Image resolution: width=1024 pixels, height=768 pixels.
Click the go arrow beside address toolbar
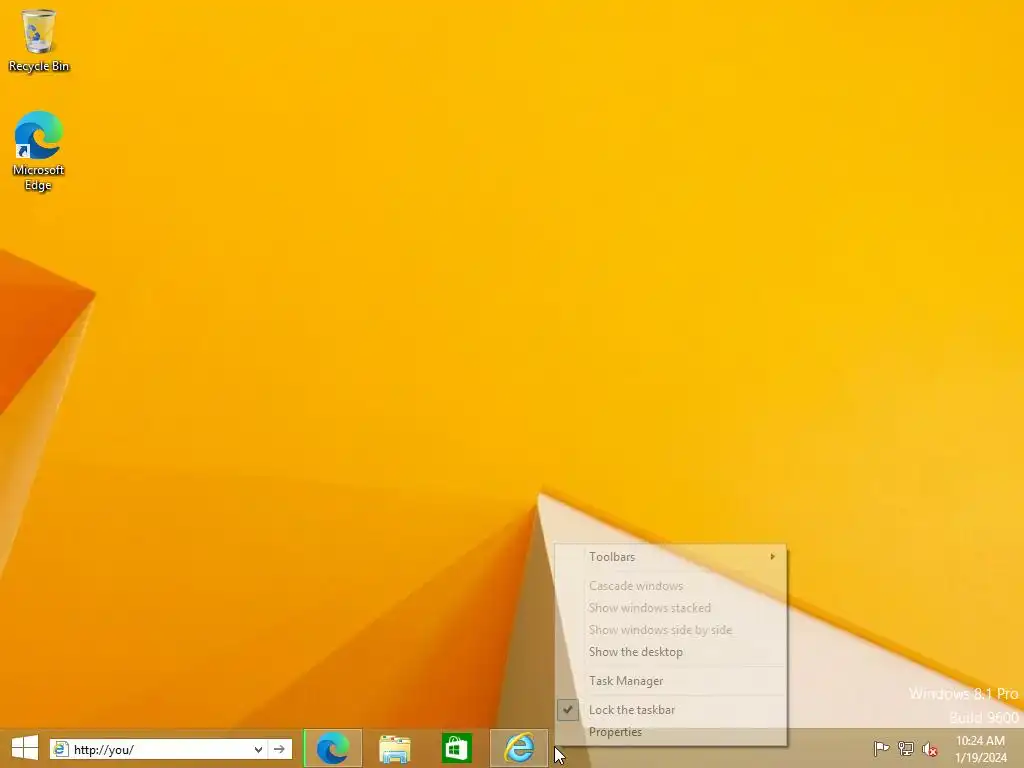point(280,749)
